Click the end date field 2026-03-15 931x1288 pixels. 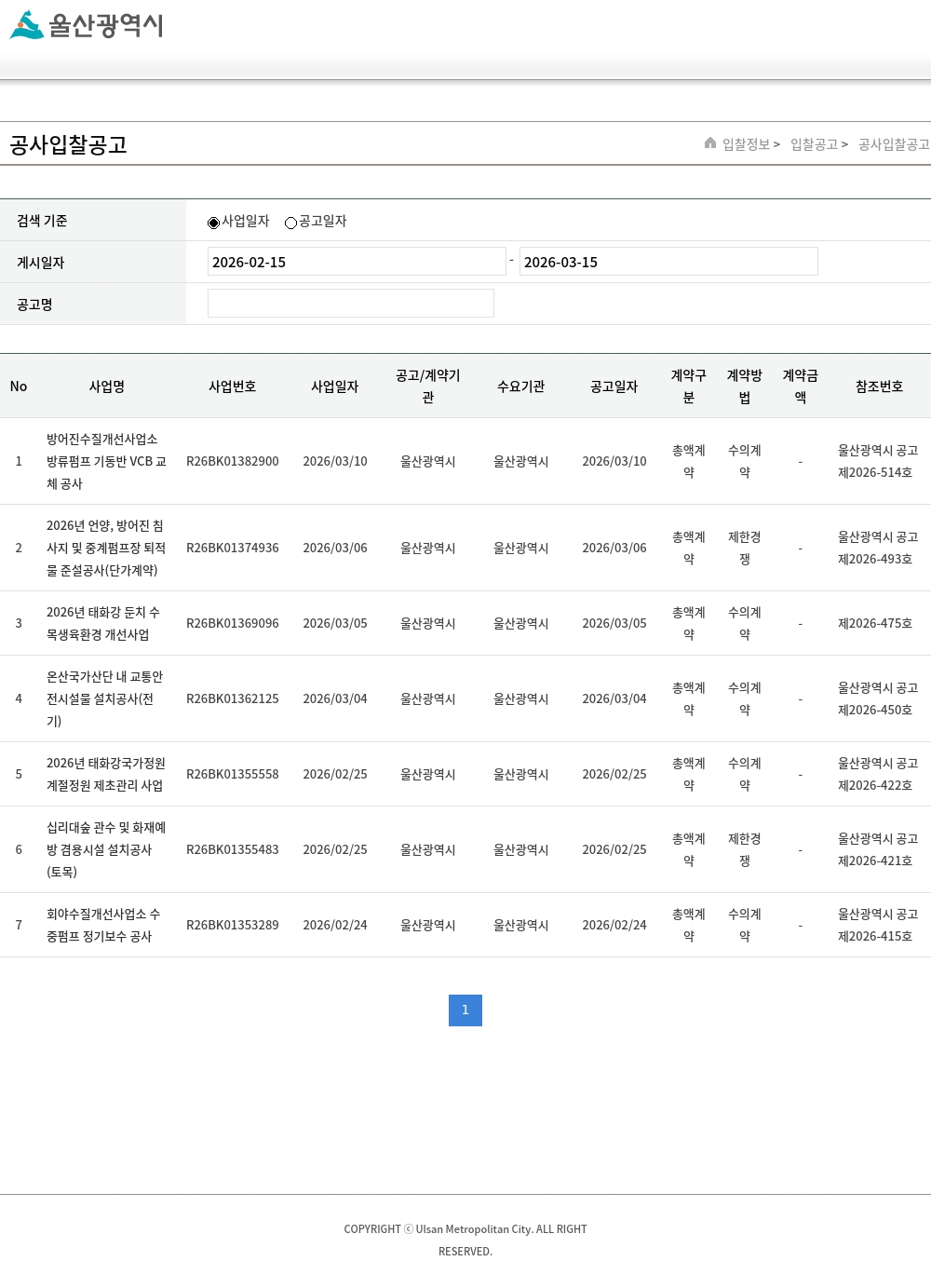(668, 262)
